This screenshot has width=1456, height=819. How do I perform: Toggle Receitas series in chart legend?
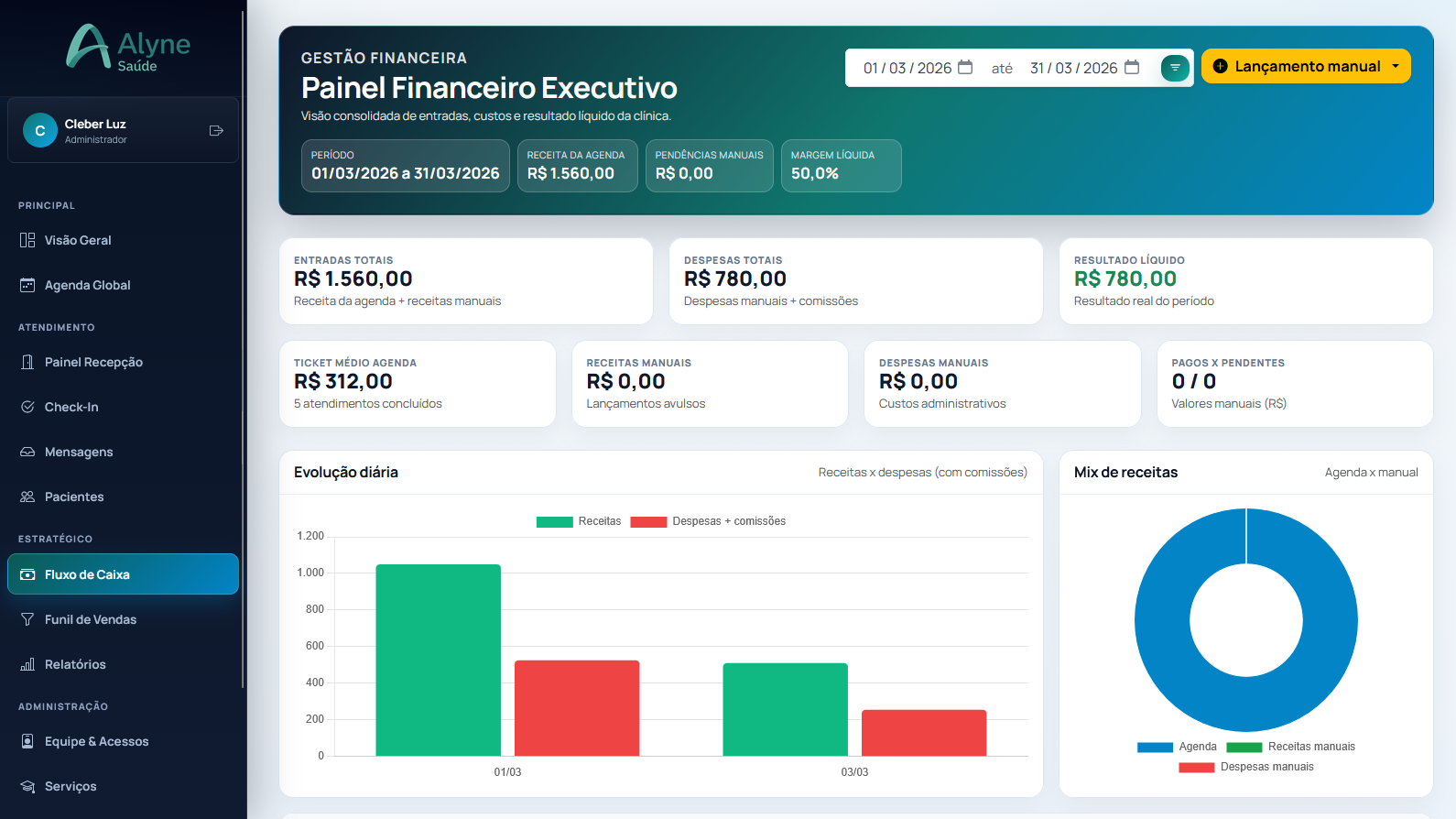578,521
